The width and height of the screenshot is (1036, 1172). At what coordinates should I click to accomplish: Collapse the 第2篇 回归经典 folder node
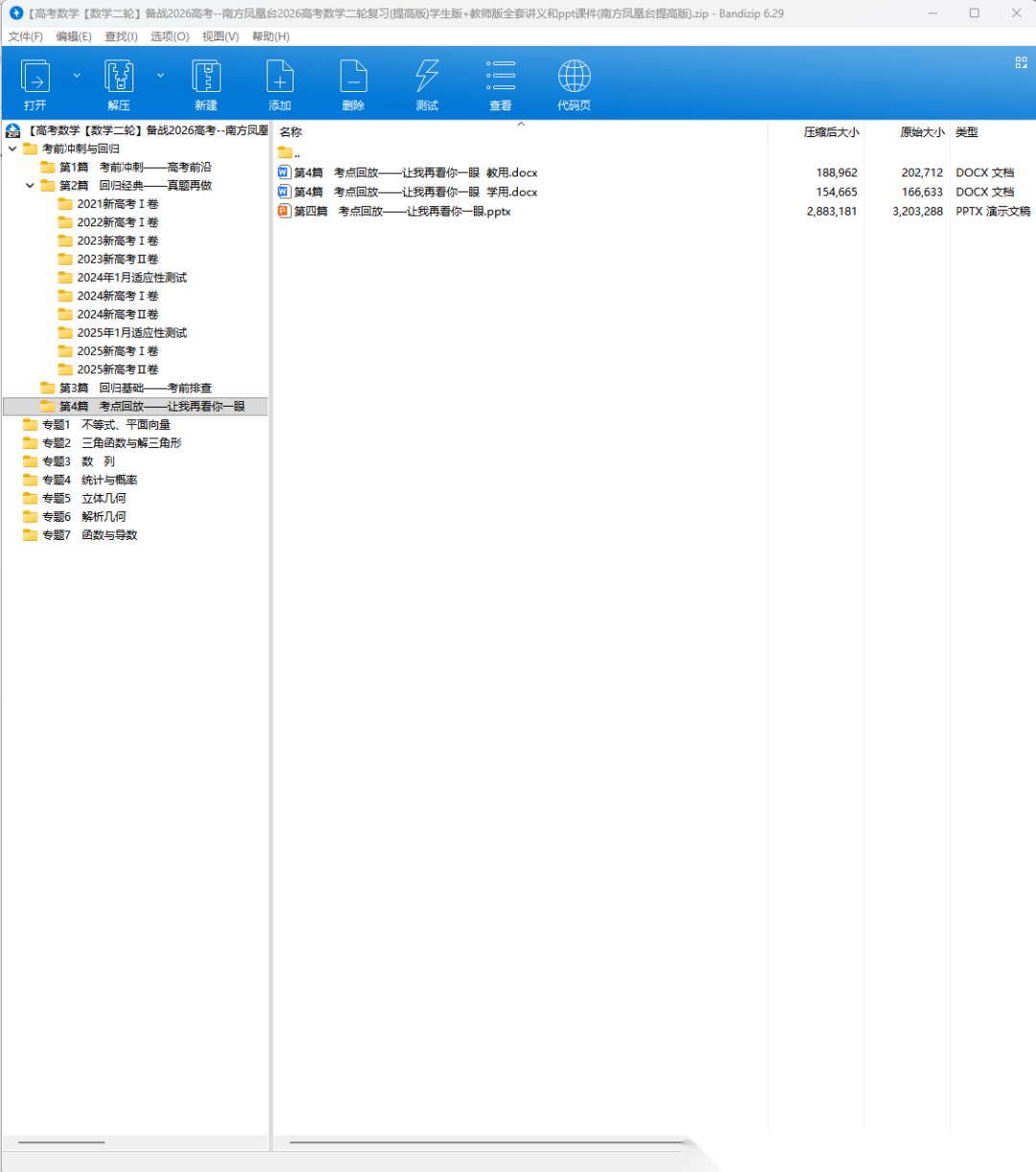point(31,186)
